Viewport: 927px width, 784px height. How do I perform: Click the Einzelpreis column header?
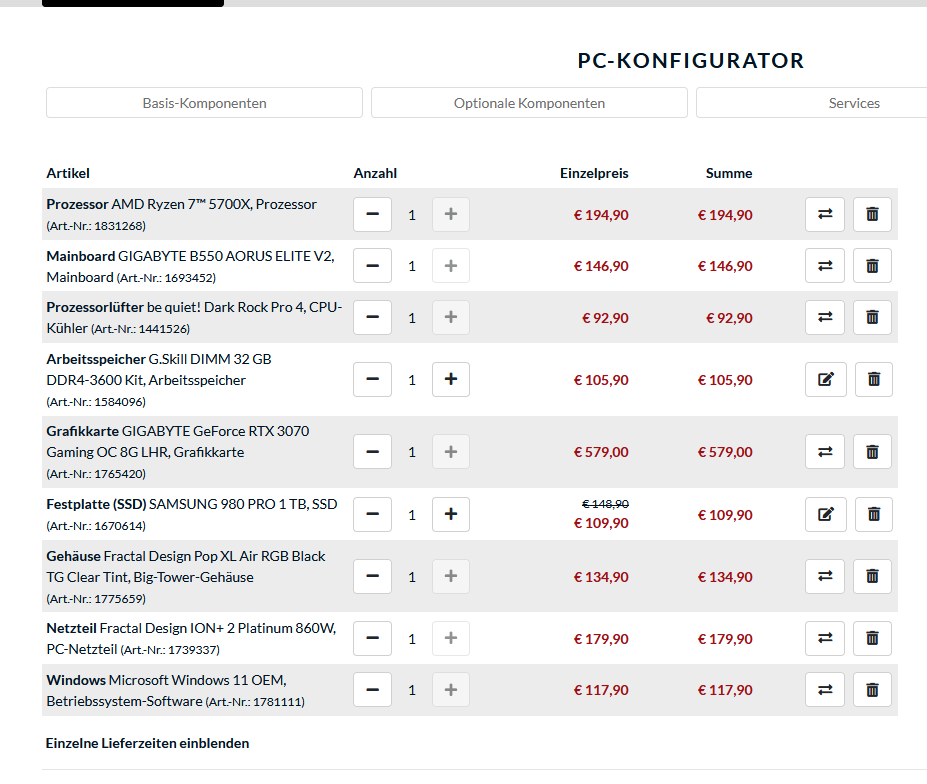[x=594, y=173]
